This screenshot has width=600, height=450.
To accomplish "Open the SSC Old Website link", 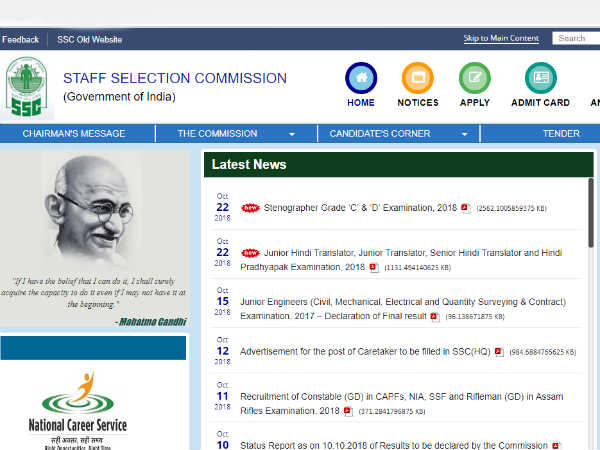I will [89, 39].
